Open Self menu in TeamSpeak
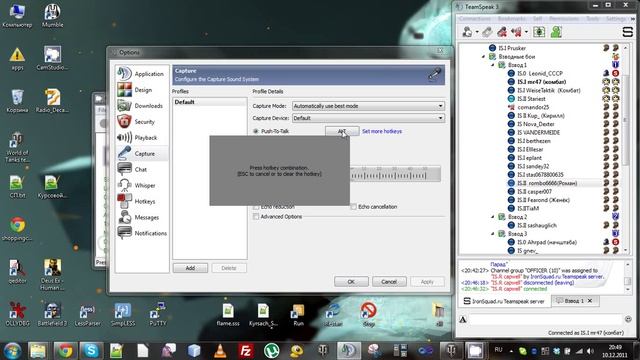 [x=537, y=19]
